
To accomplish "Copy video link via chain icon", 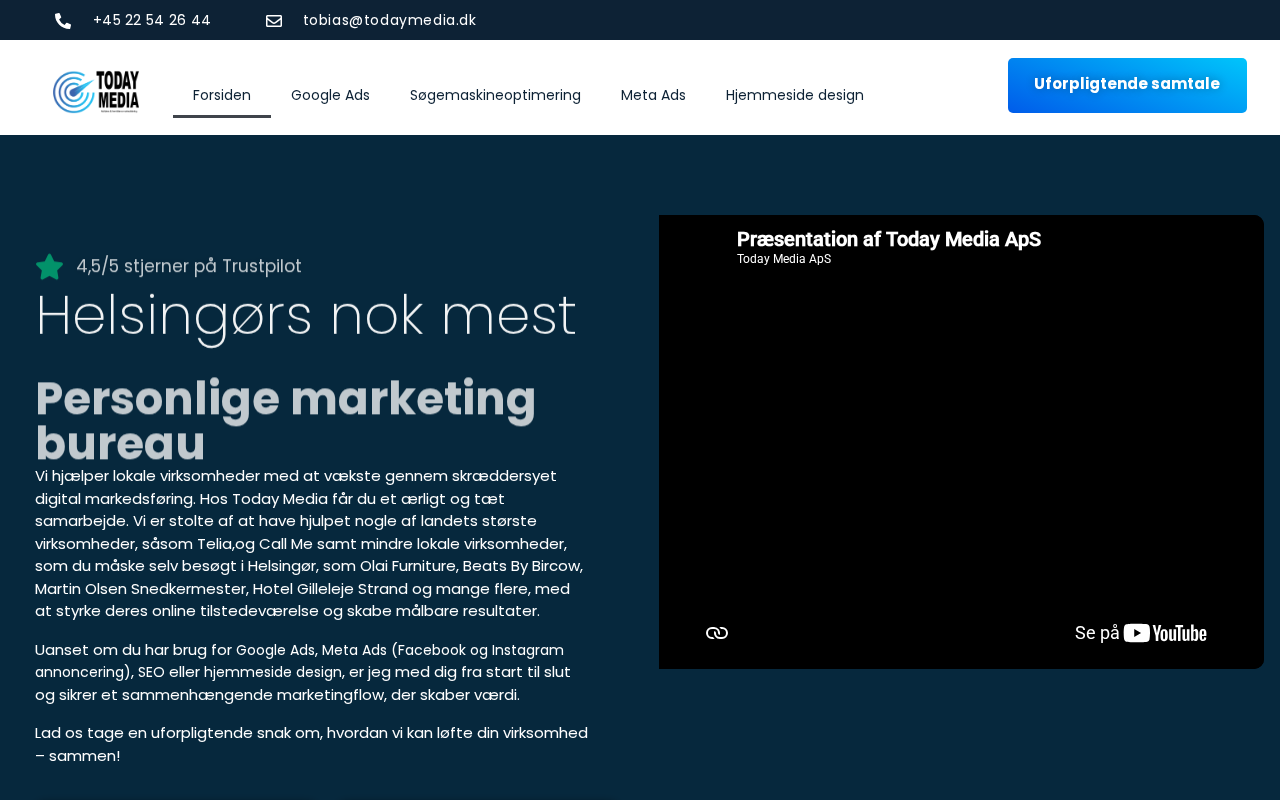I will (717, 633).
